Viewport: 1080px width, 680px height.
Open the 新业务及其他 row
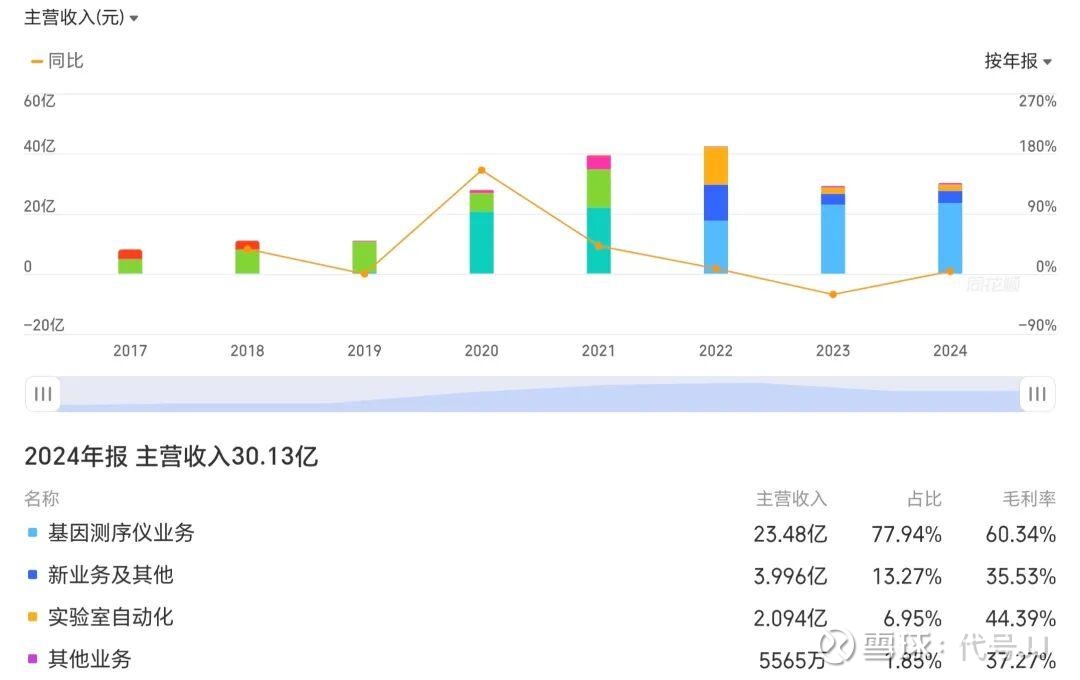110,576
